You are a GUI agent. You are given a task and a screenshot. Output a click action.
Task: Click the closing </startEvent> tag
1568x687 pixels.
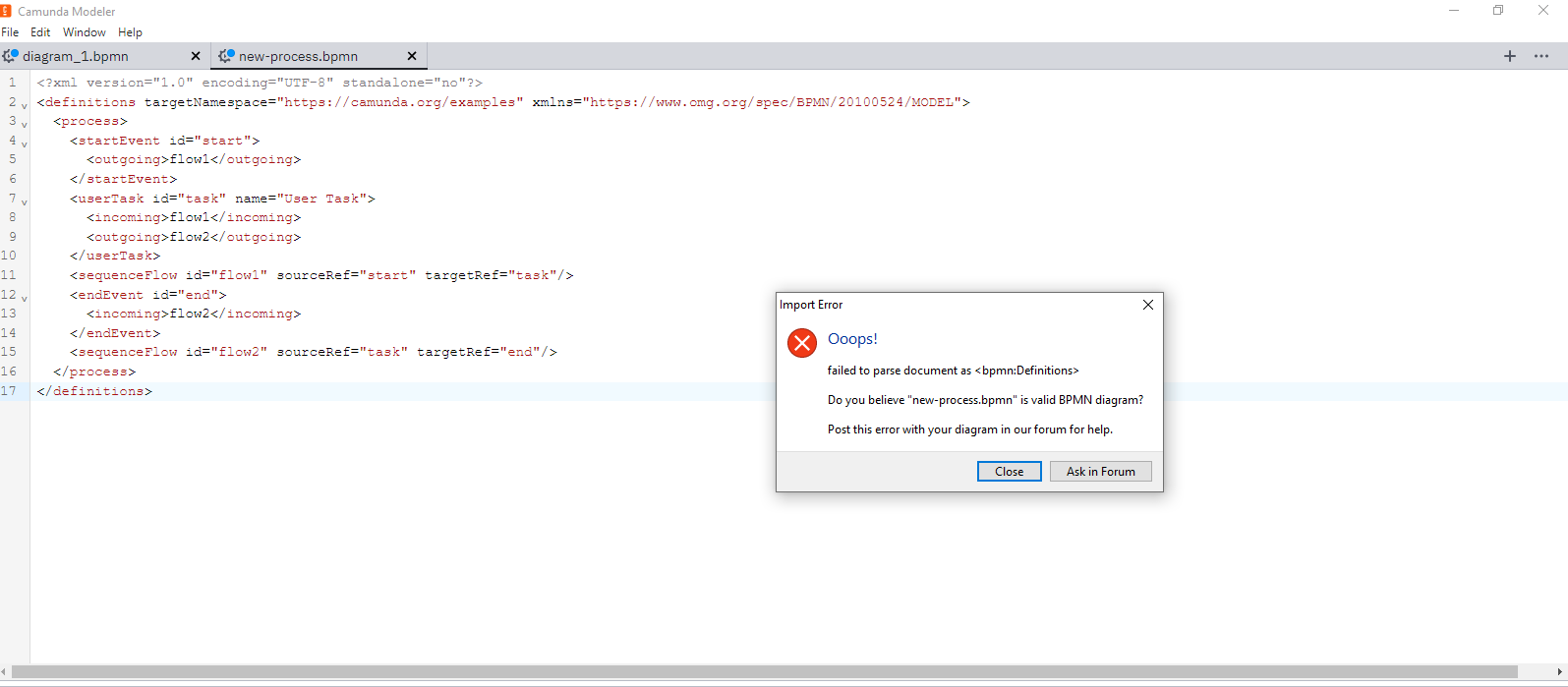click(123, 179)
